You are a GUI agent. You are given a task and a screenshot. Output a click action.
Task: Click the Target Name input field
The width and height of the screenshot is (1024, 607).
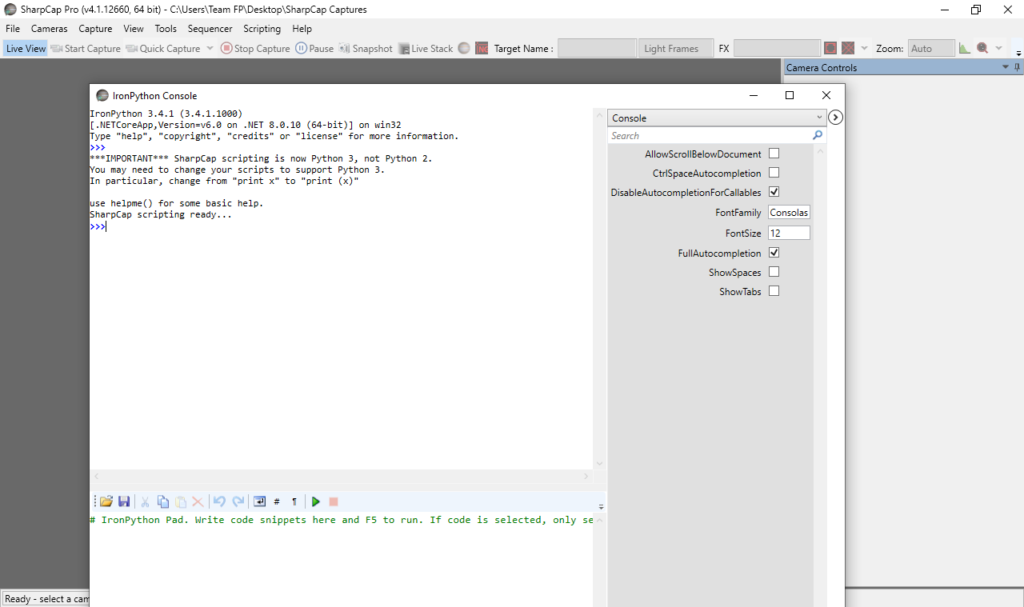(x=596, y=48)
